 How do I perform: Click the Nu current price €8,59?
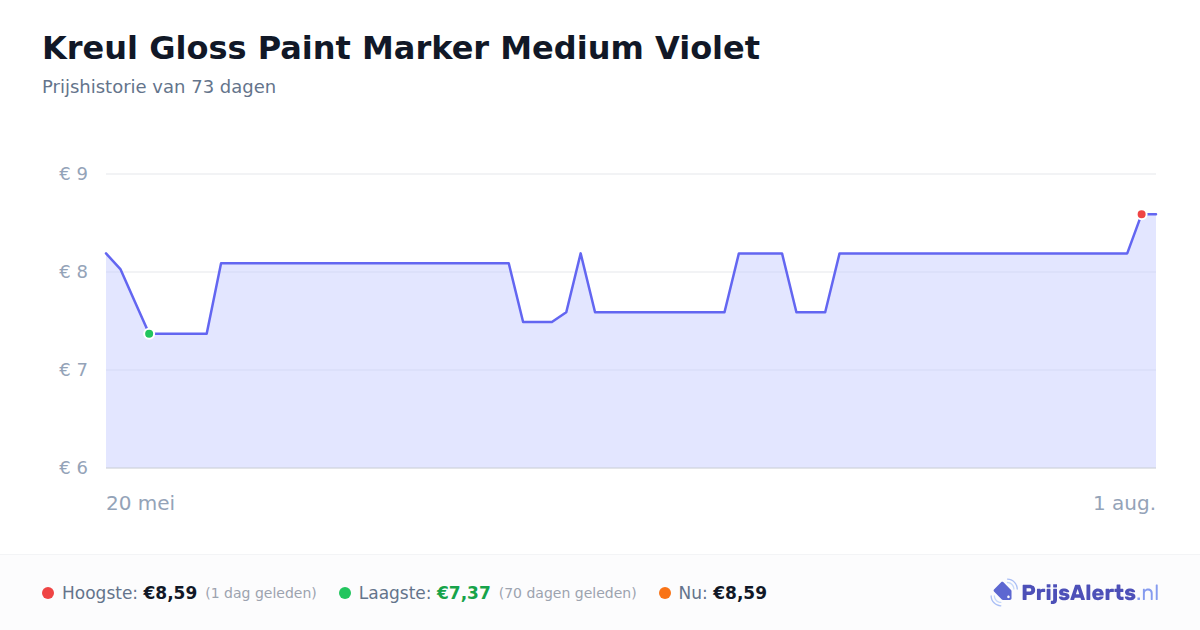point(740,593)
